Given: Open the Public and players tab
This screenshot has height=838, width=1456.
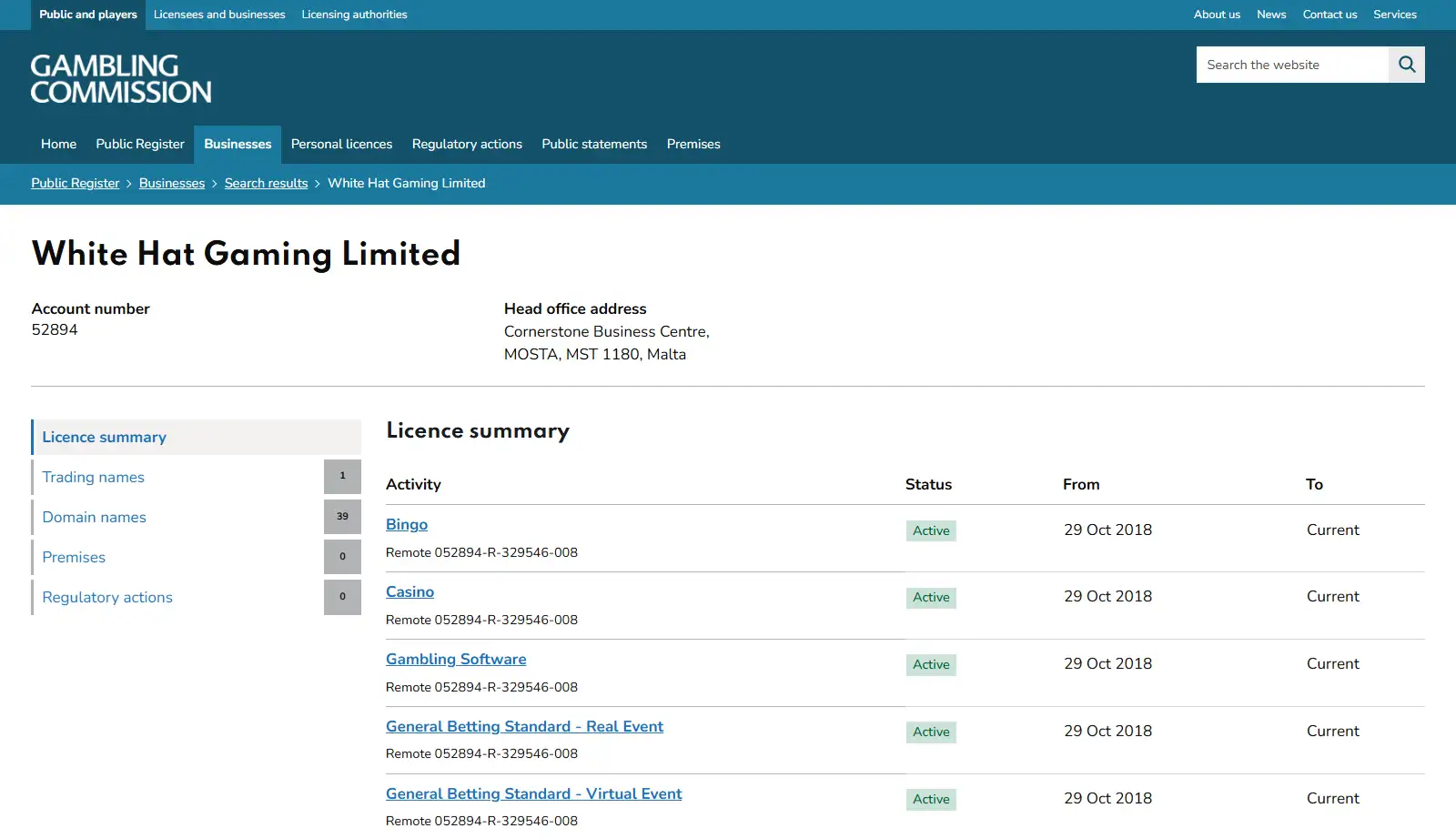Looking at the screenshot, I should [88, 15].
